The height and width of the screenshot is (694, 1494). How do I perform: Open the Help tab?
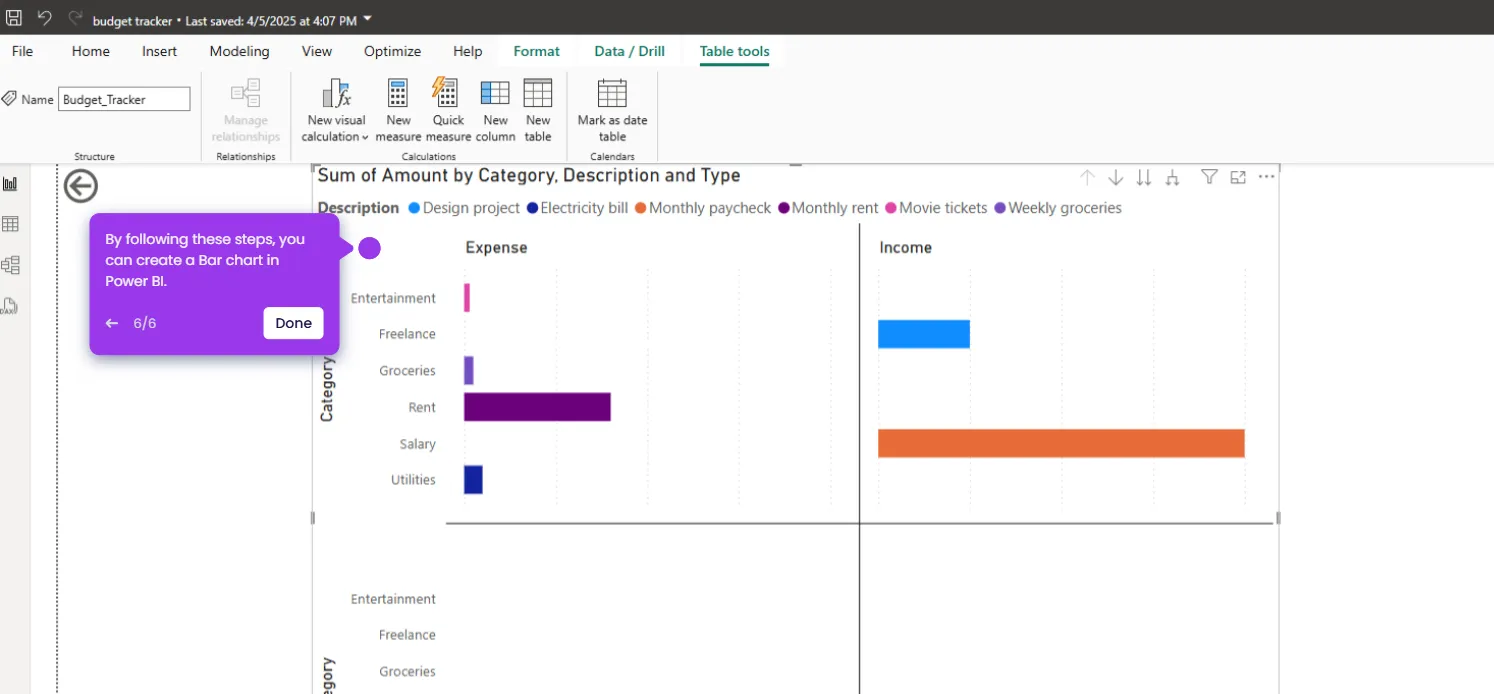(467, 51)
